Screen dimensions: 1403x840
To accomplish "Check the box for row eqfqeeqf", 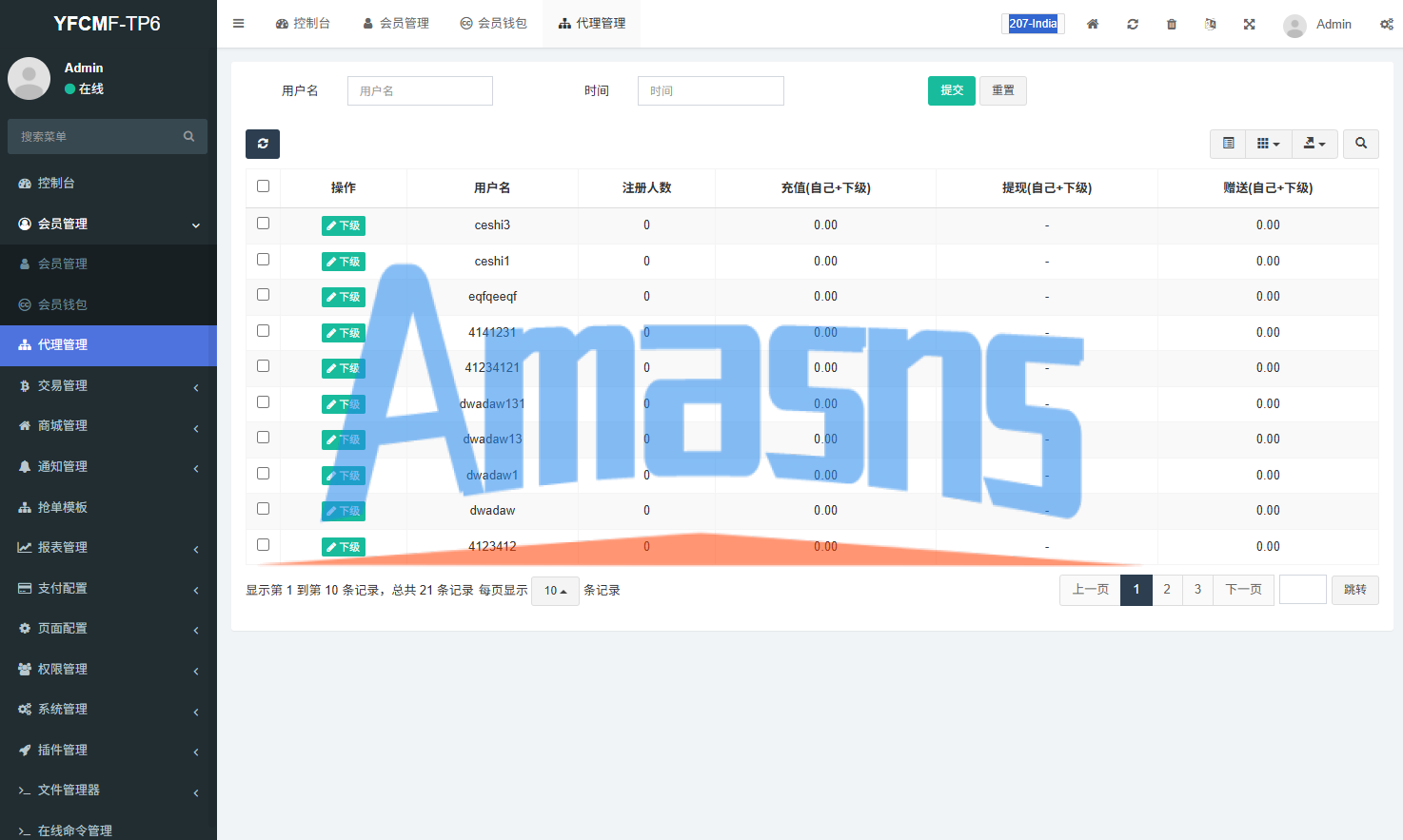I will pyautogui.click(x=264, y=295).
